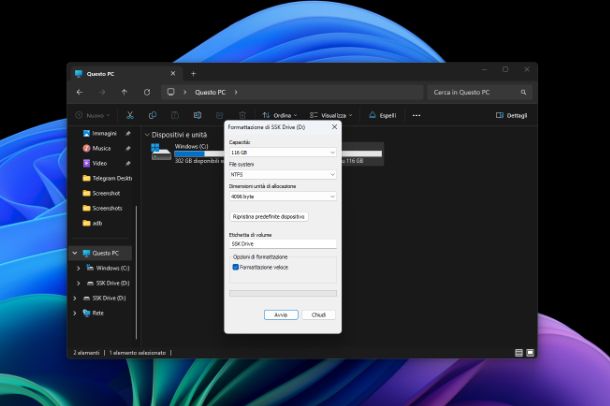Open the File system NTFS dropdown
The width and height of the screenshot is (610, 406).
point(282,174)
